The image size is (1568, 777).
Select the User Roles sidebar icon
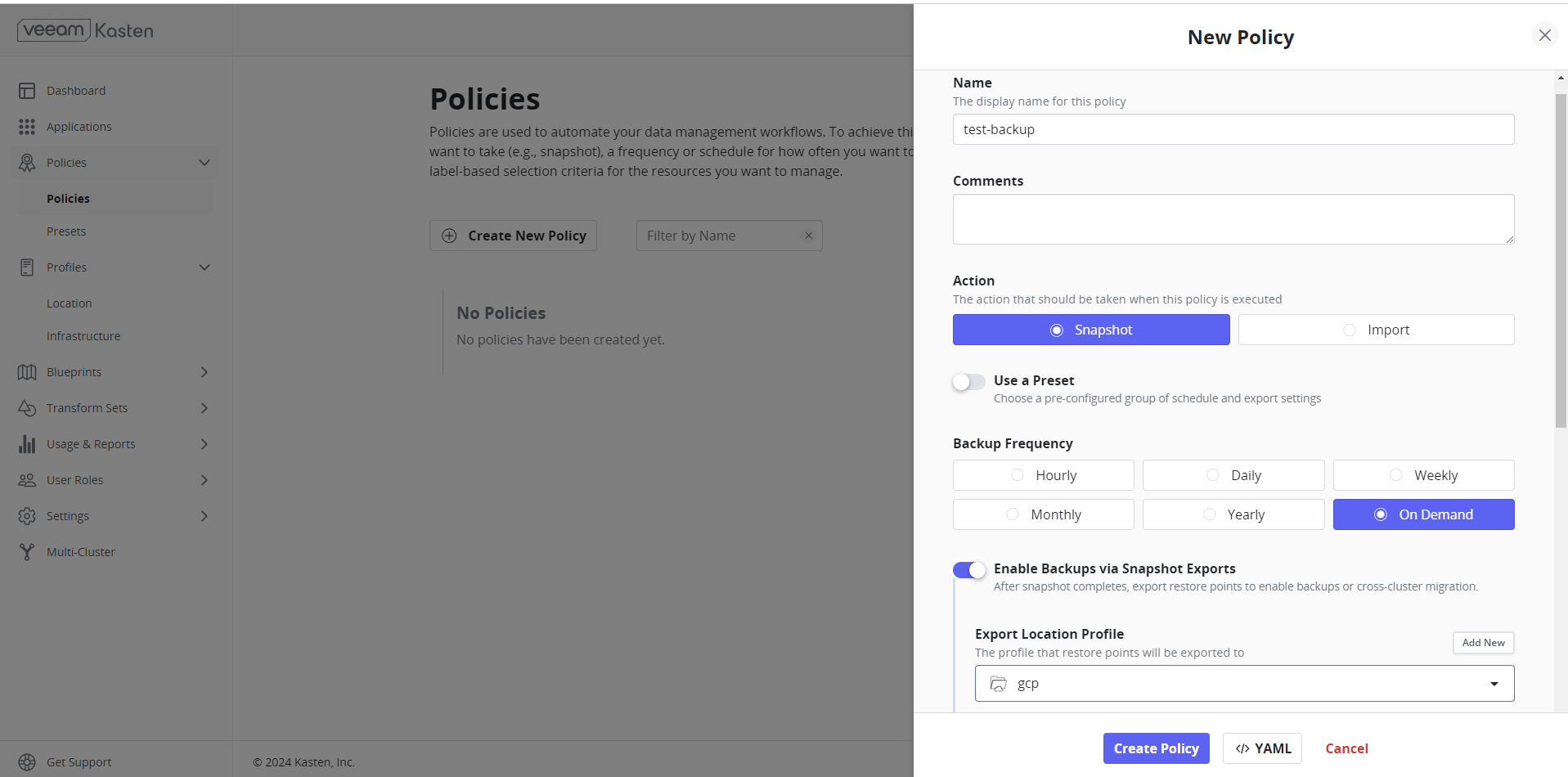pos(27,480)
